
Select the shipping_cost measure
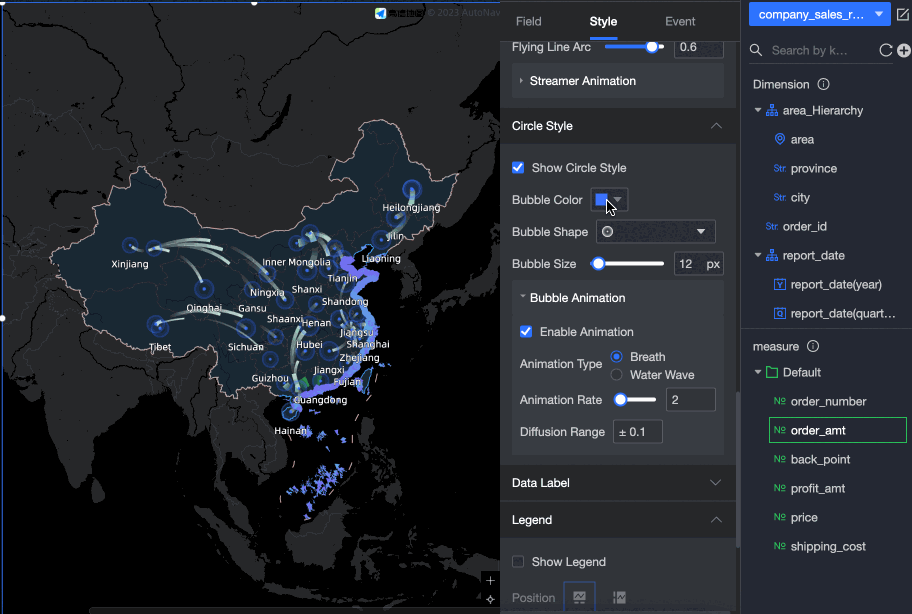click(828, 547)
